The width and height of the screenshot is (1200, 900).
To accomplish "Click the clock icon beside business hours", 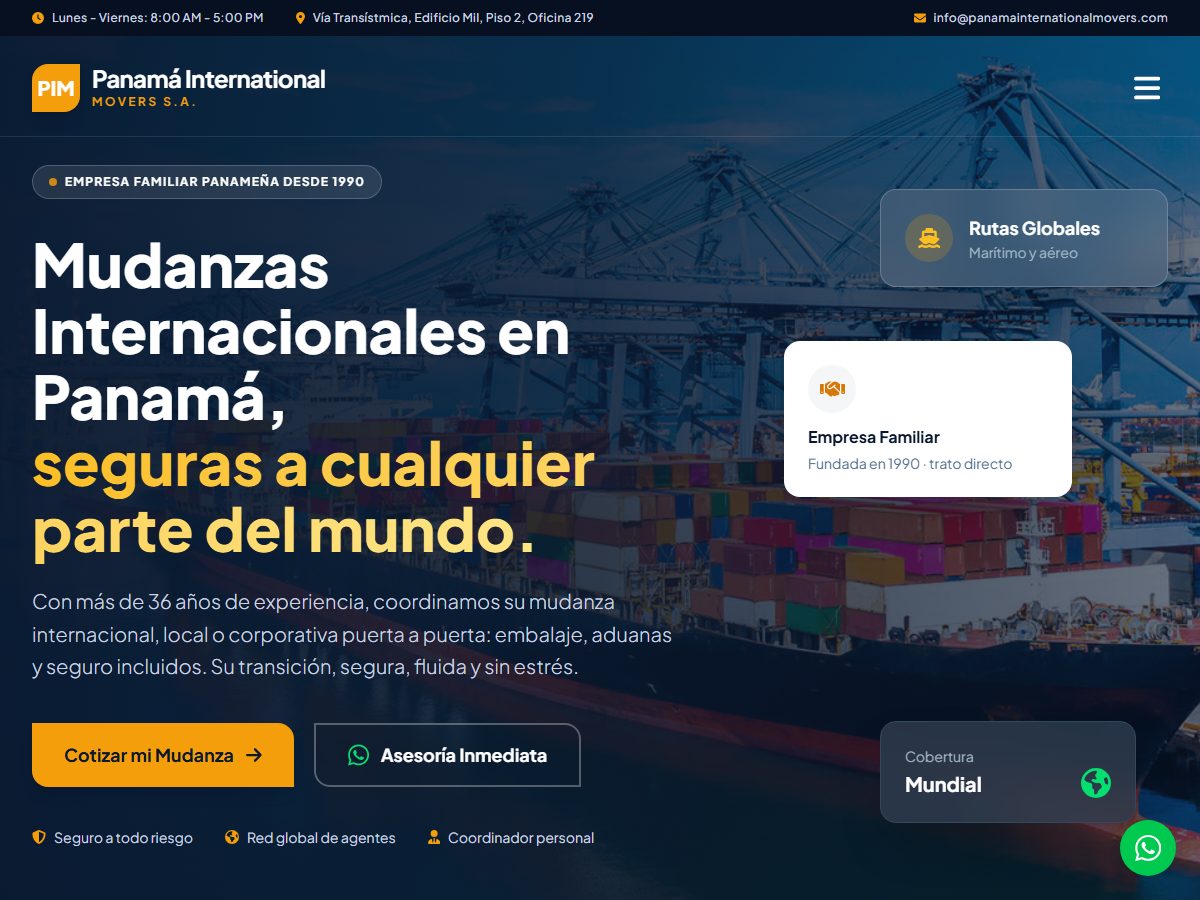I will (38, 18).
